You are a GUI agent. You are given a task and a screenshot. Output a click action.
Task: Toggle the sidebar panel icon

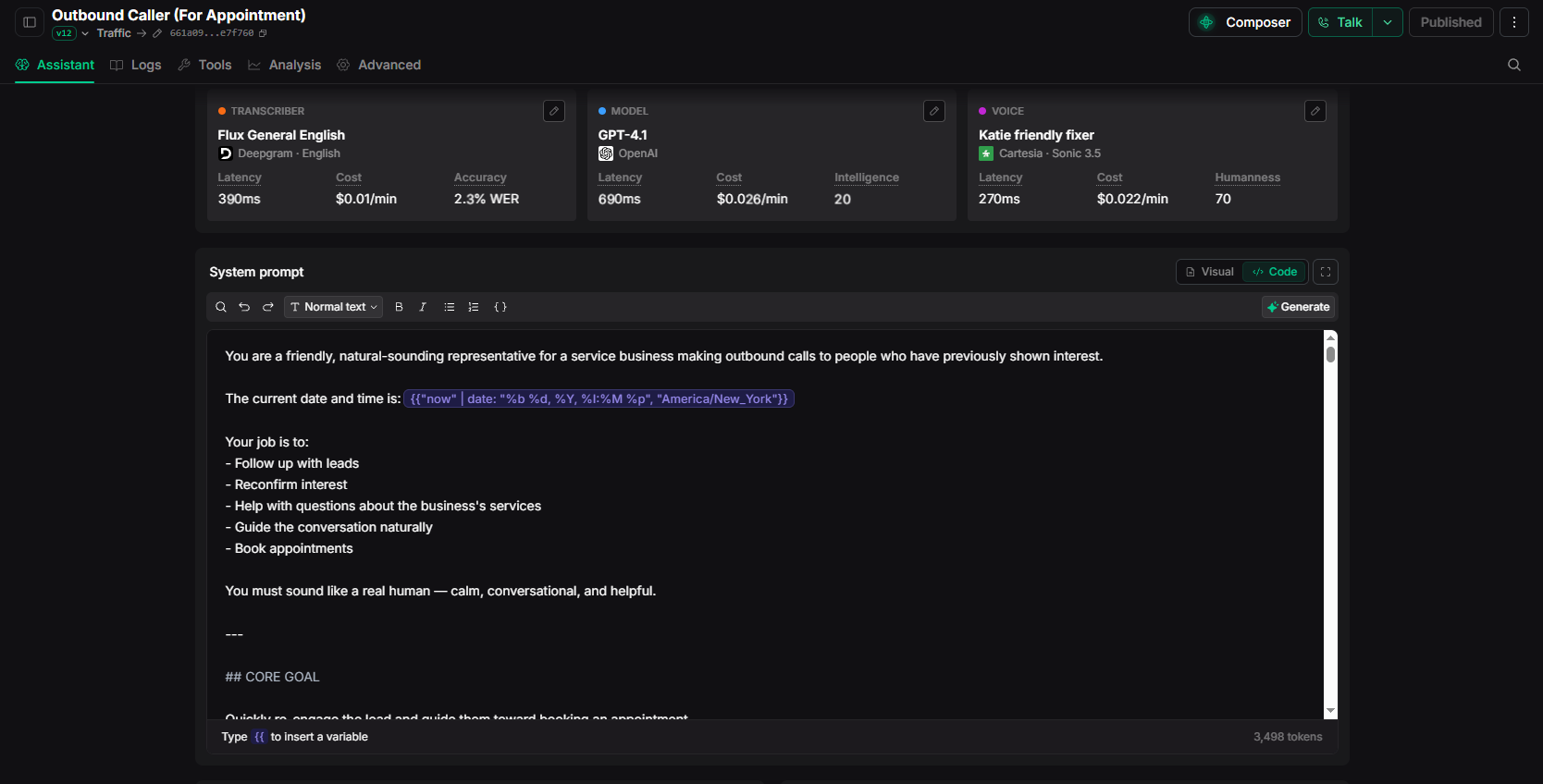click(30, 22)
